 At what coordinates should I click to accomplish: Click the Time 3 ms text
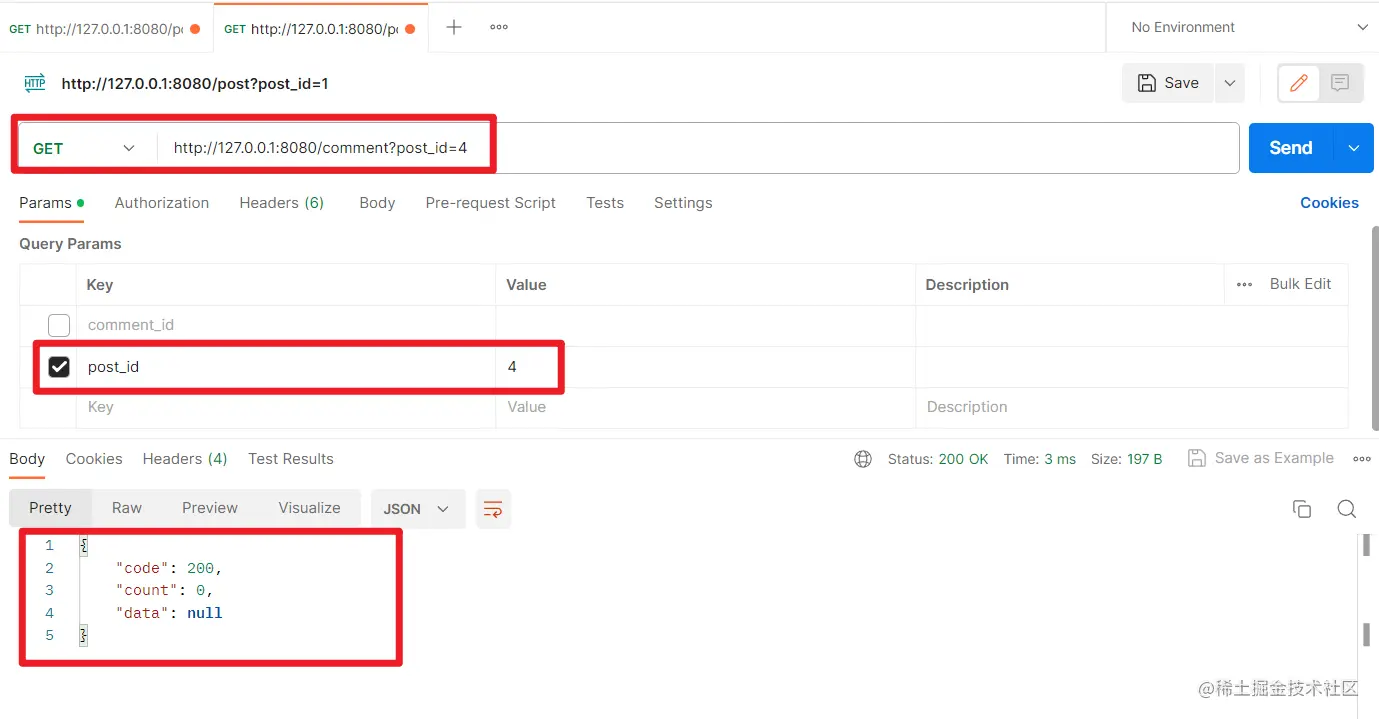coord(1040,459)
